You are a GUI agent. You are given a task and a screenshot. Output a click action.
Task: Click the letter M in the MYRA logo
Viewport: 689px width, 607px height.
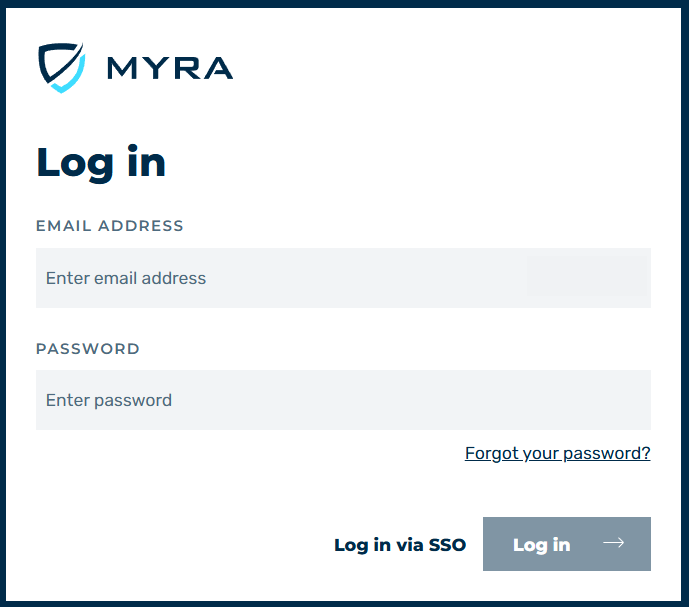tap(123, 68)
